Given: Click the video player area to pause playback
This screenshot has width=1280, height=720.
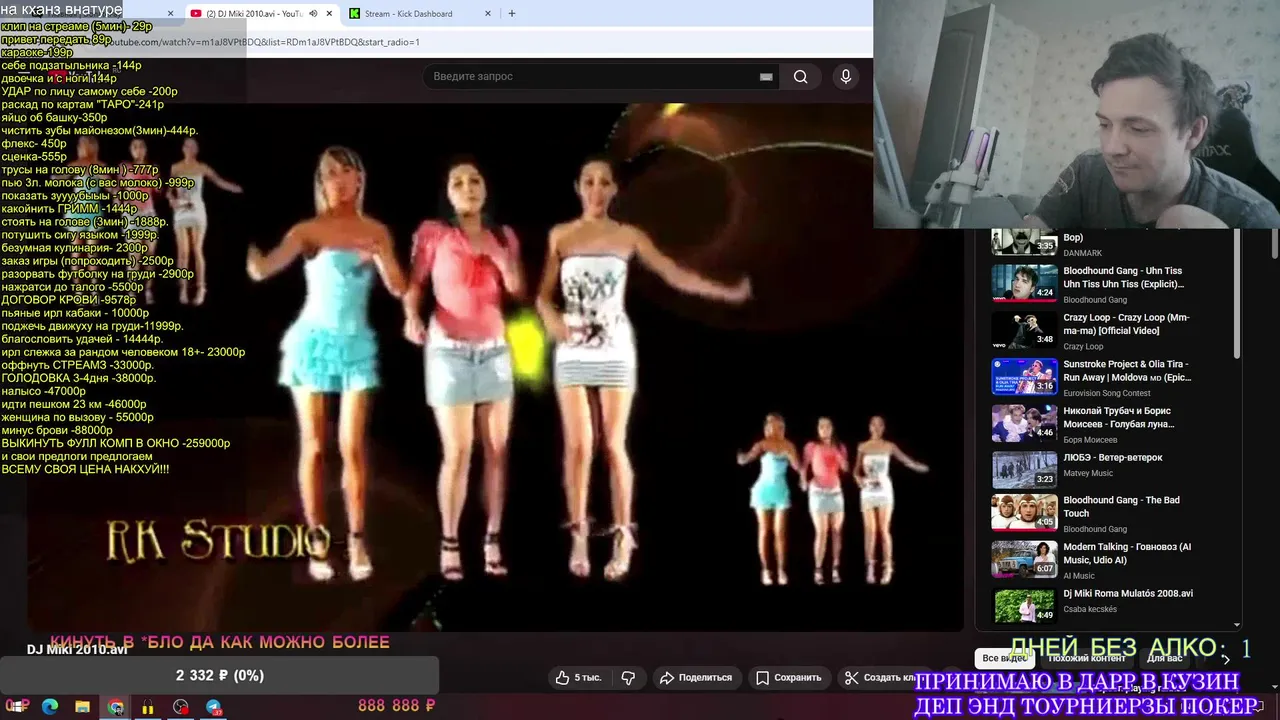Looking at the screenshot, I should tap(494, 366).
